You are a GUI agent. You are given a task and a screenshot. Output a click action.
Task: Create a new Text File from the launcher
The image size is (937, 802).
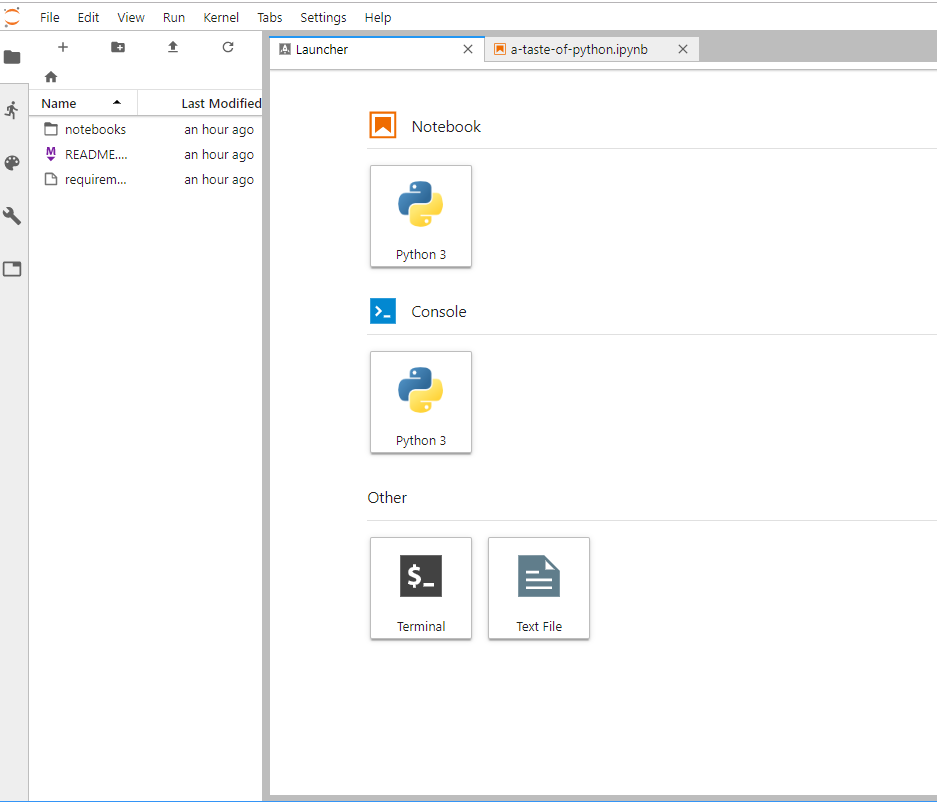[539, 588]
